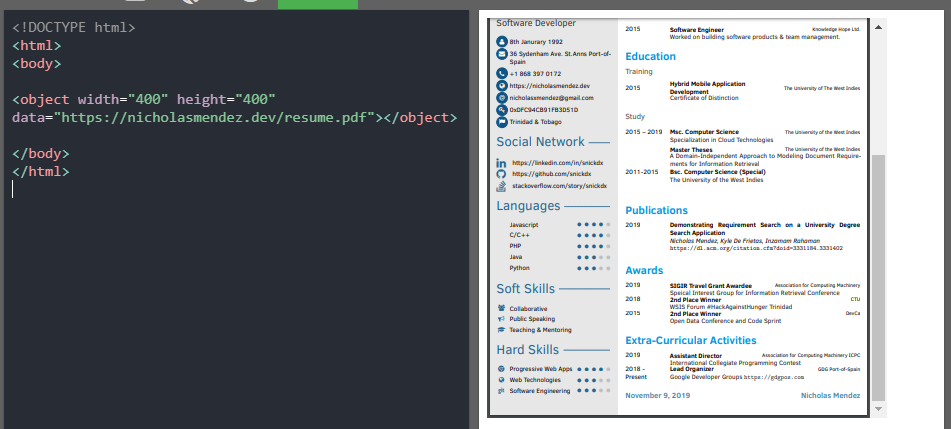Click the Nicholas Mendez signature text
Image resolution: width=951 pixels, height=429 pixels.
(x=830, y=396)
